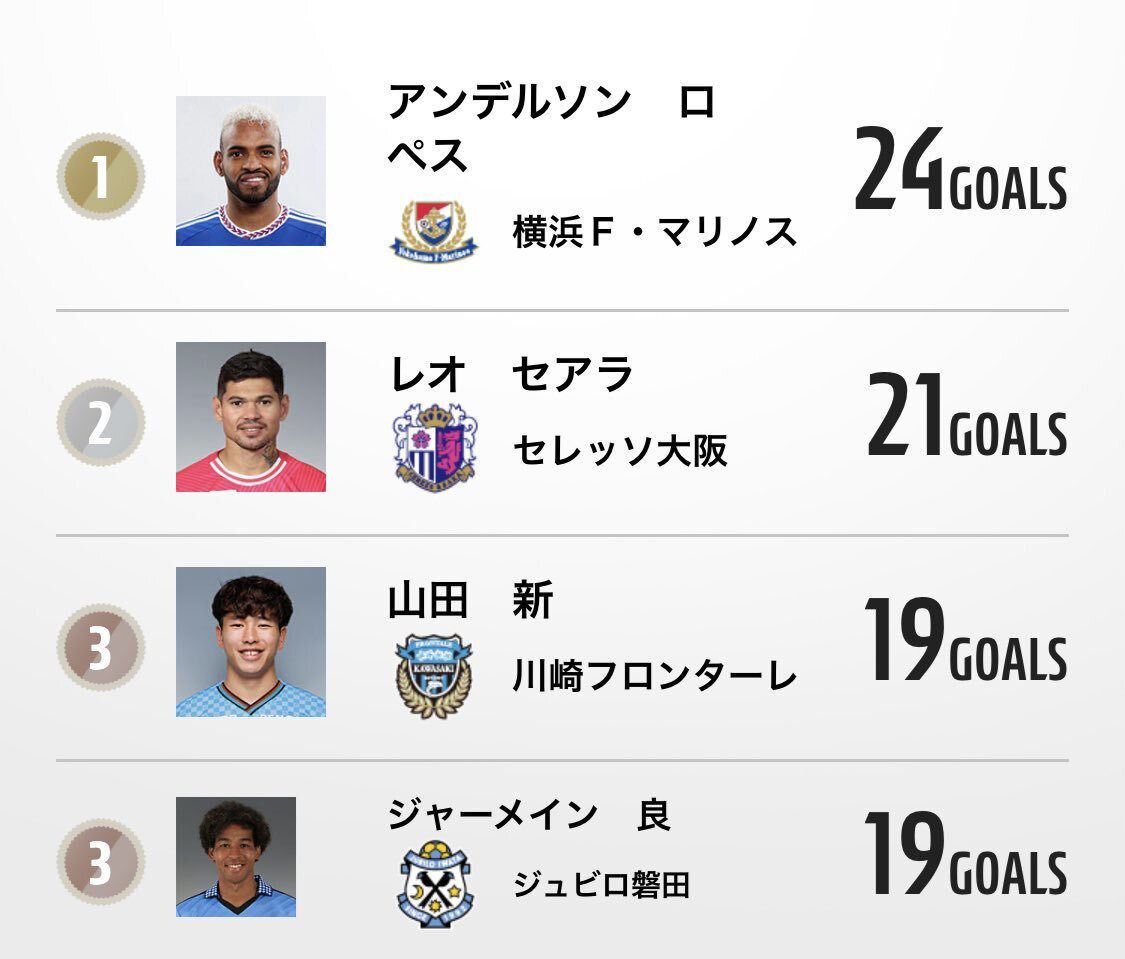
Task: Click the silver rank 2 medal badge
Action: [x=101, y=422]
